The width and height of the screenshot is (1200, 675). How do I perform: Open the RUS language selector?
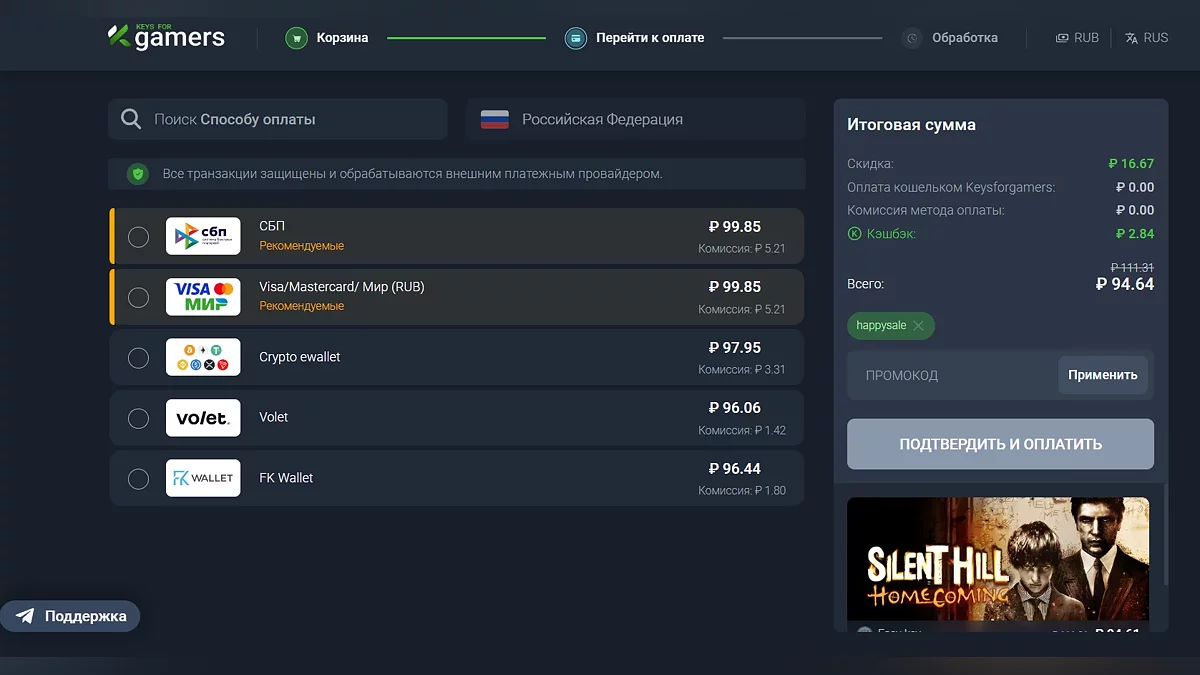click(1146, 38)
